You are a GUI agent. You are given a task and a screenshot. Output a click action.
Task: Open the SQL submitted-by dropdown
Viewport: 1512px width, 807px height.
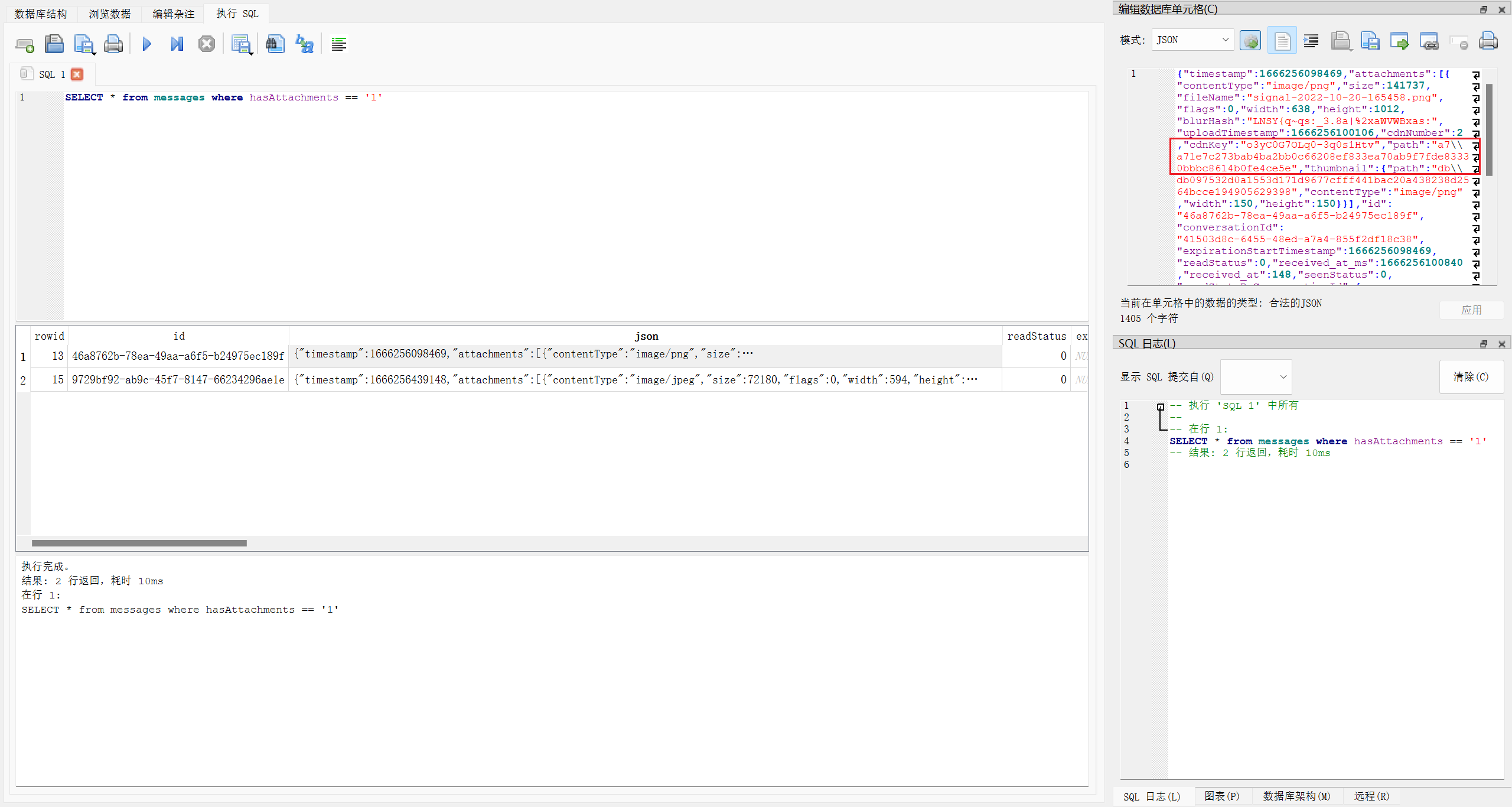[1256, 377]
